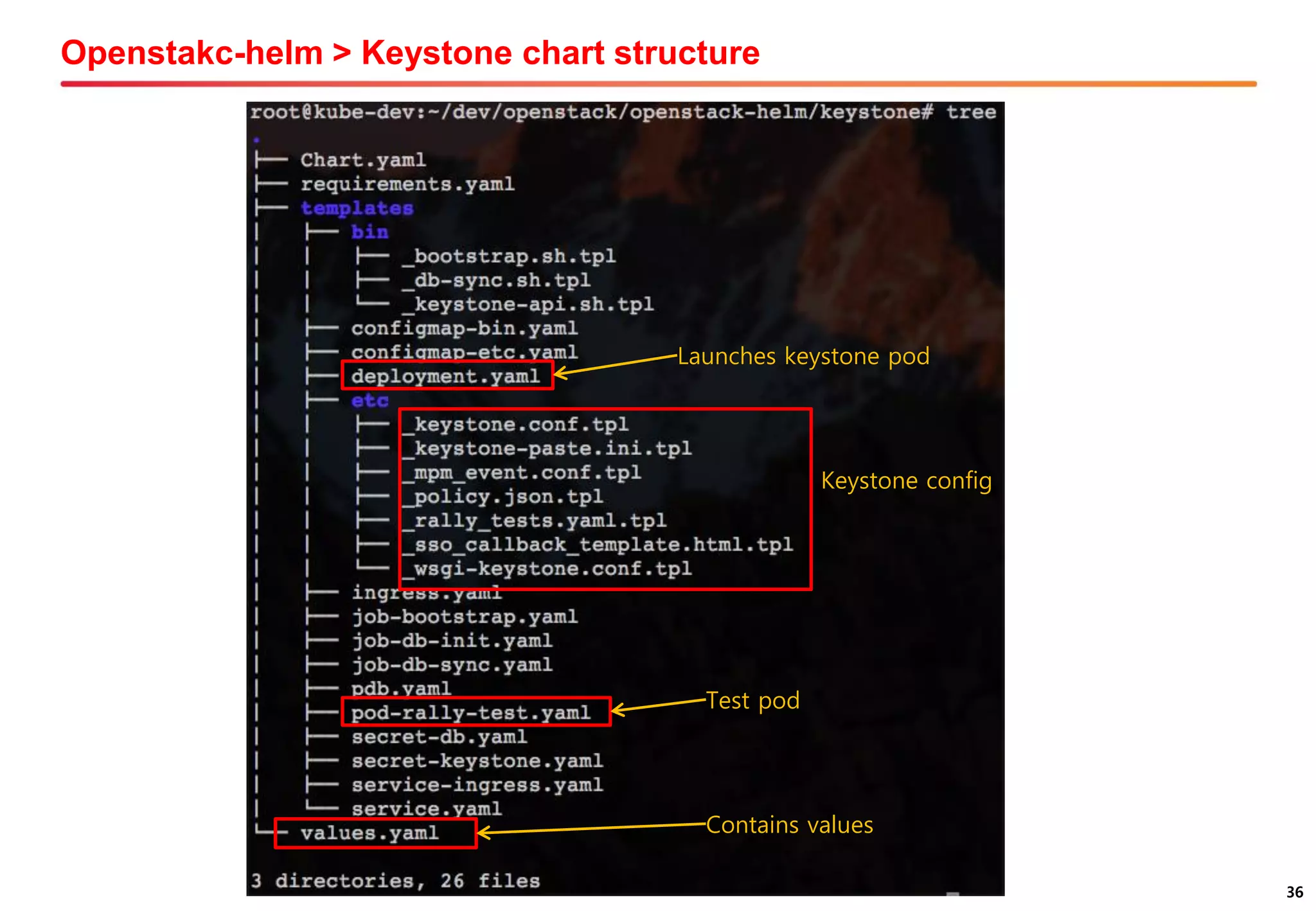Click _keystone-paste.ini.tpl entry

pos(546,448)
